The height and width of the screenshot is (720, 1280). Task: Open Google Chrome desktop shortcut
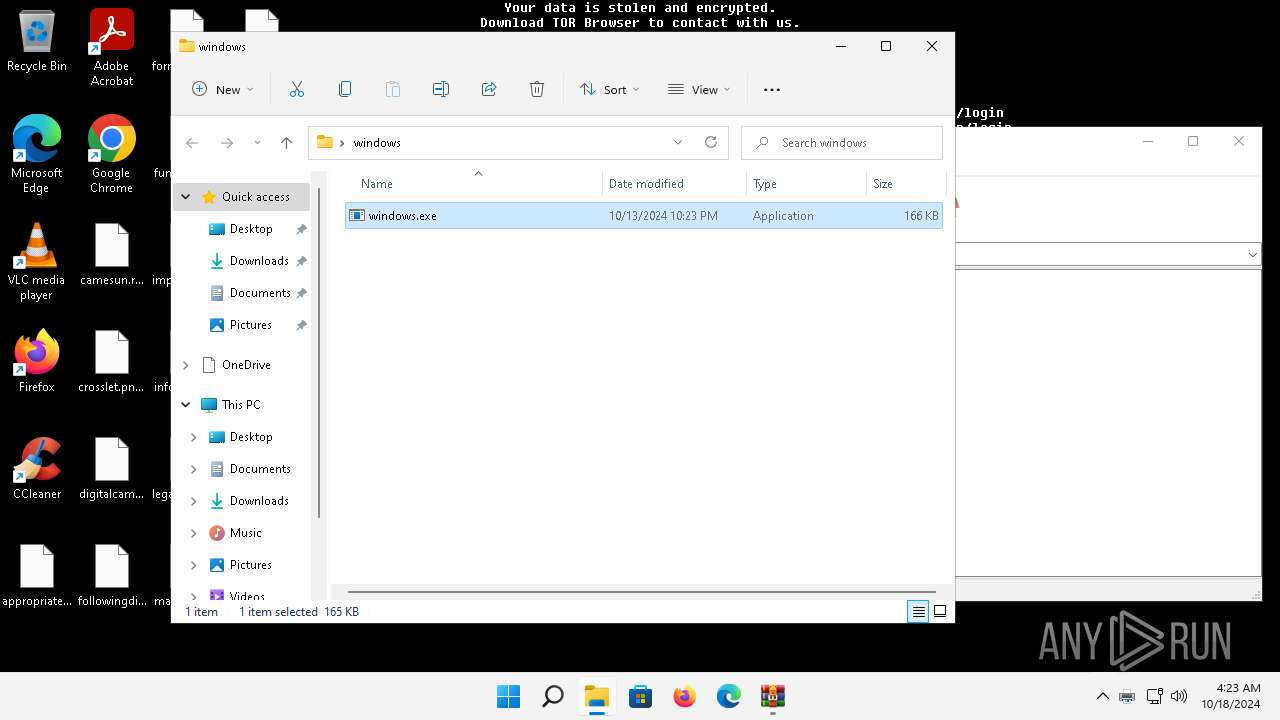(x=111, y=154)
